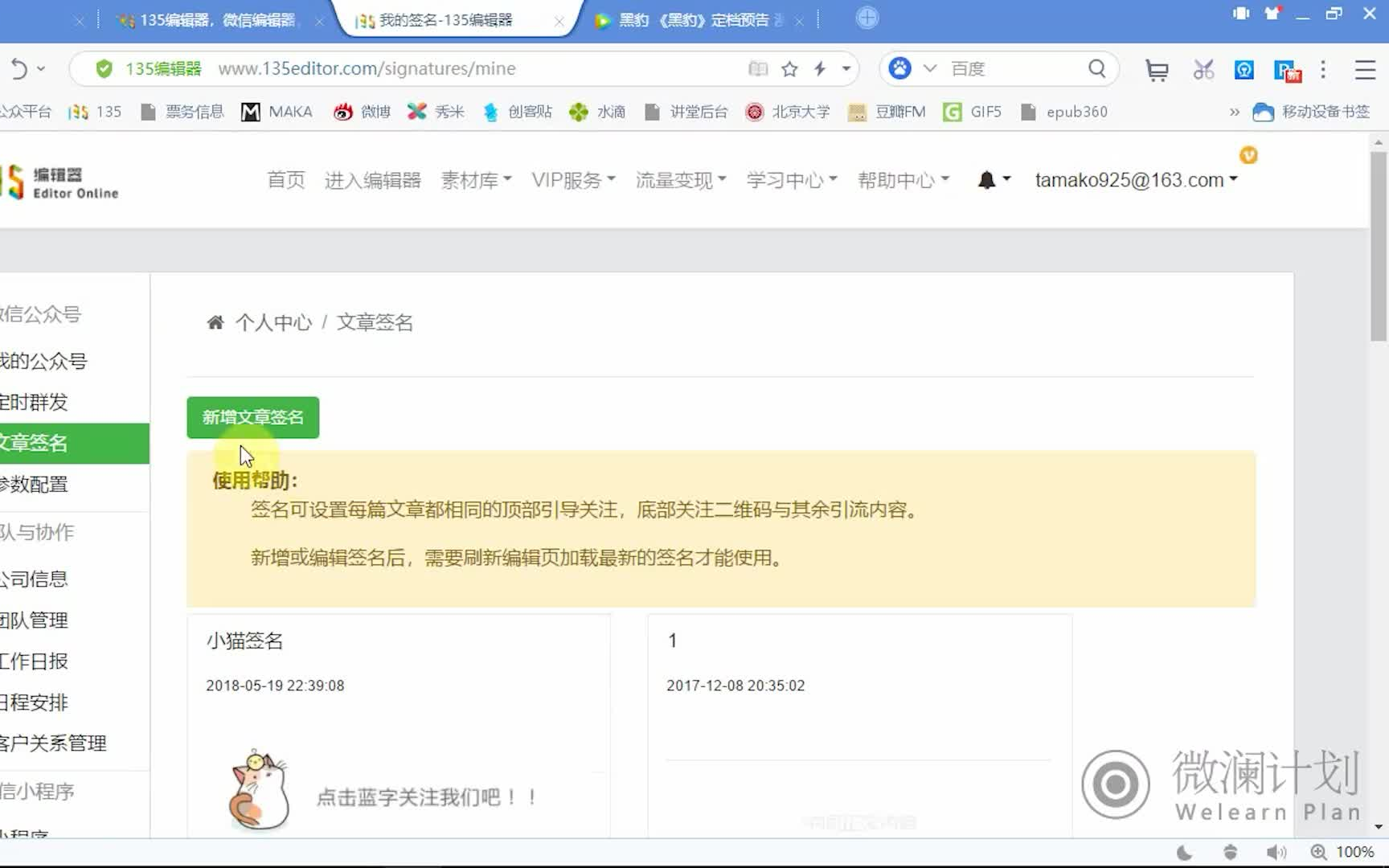Expand more bookmarks double chevron
Screen dimensions: 1389x868
1234,113
